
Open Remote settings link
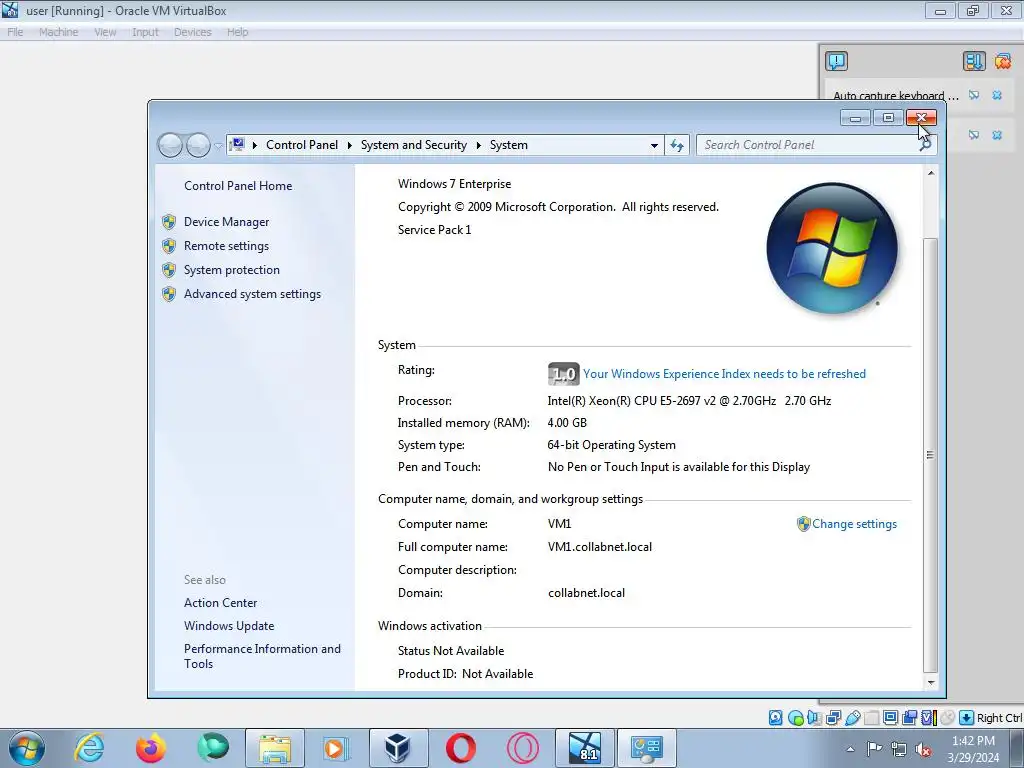coord(226,246)
